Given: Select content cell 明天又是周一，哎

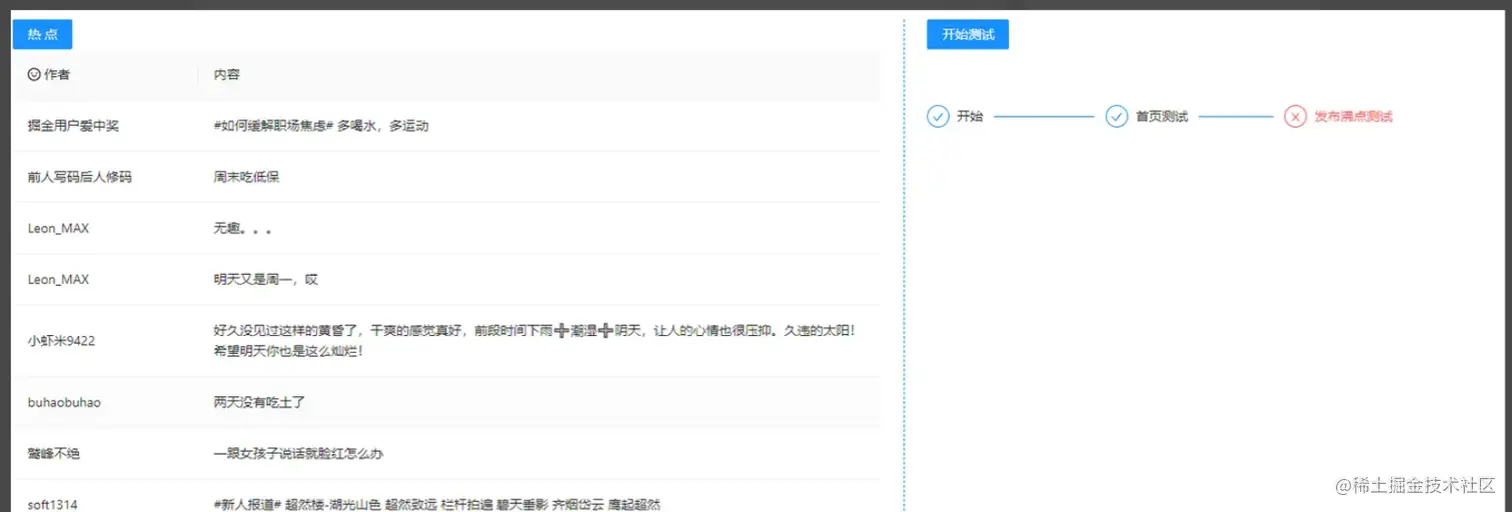Looking at the screenshot, I should pos(266,280).
